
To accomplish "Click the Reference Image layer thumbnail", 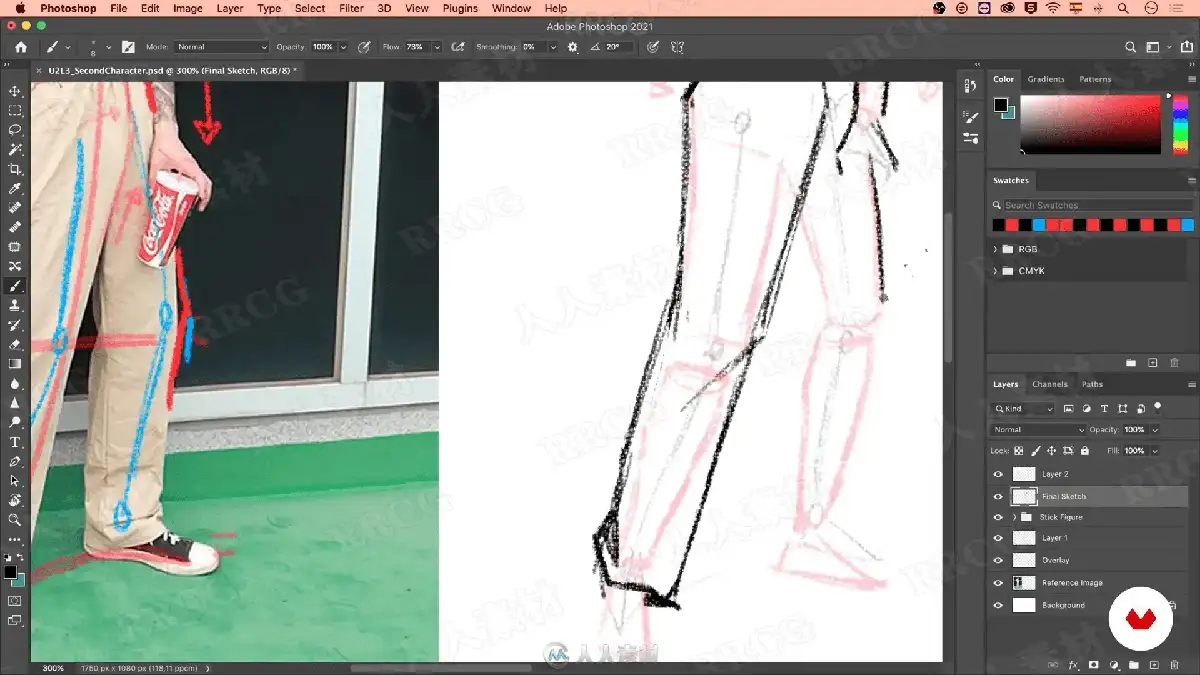I will pyautogui.click(x=1024, y=582).
